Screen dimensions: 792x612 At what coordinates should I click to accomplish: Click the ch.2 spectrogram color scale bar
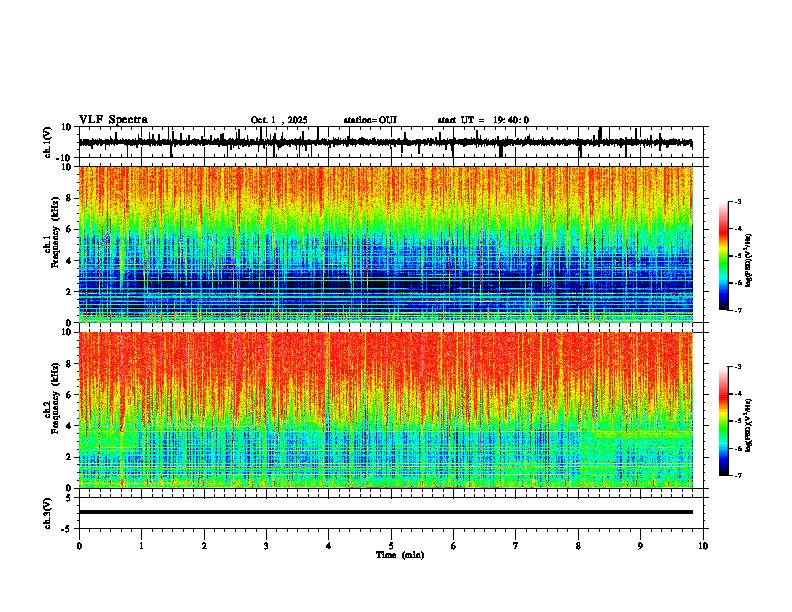(724, 421)
